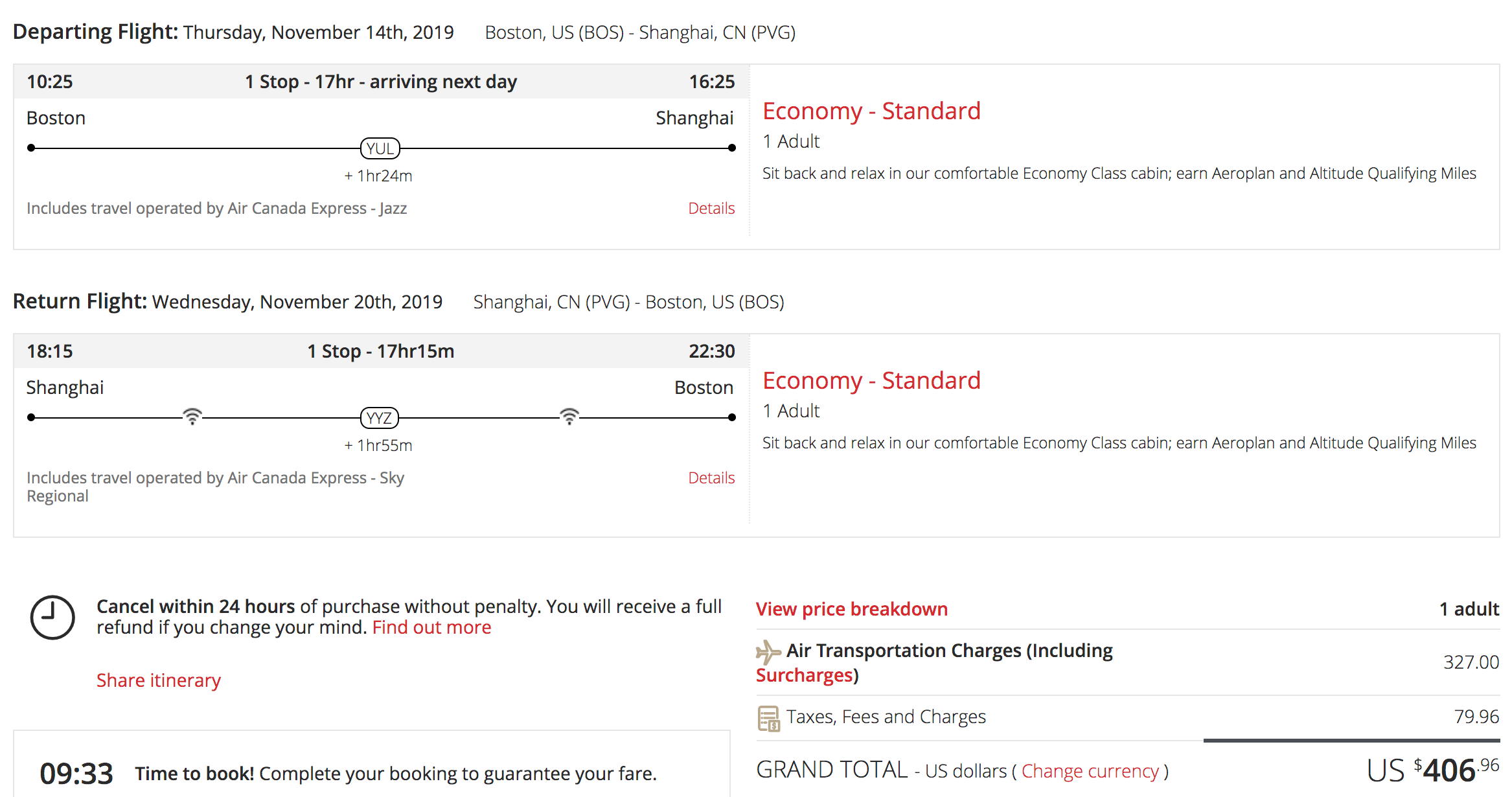This screenshot has width=1512, height=797.
Task: Expand View price breakdown
Action: pyautogui.click(x=851, y=609)
